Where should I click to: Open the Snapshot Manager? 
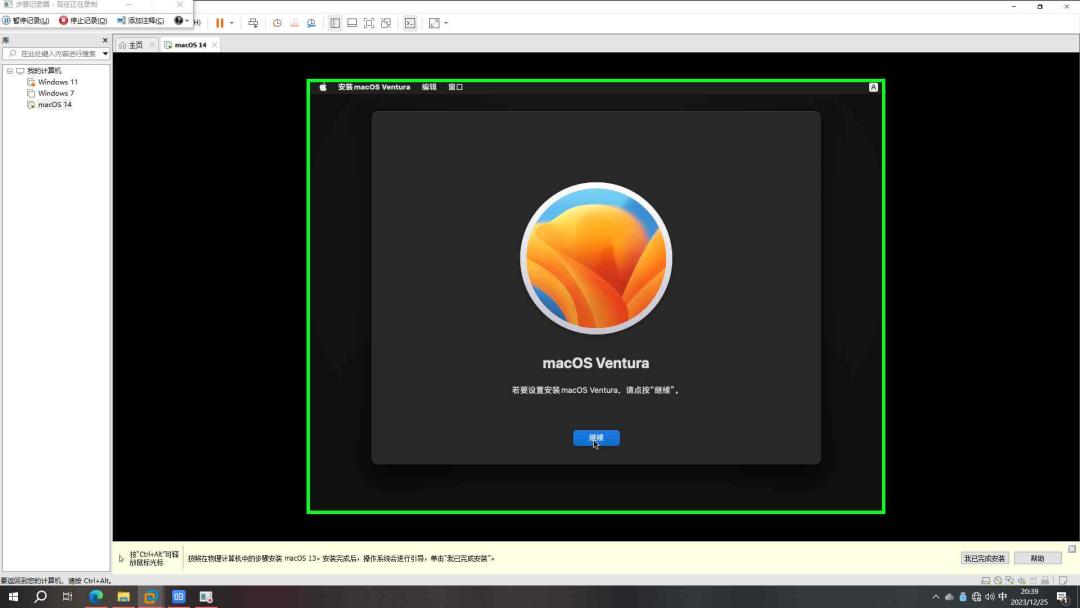311,22
